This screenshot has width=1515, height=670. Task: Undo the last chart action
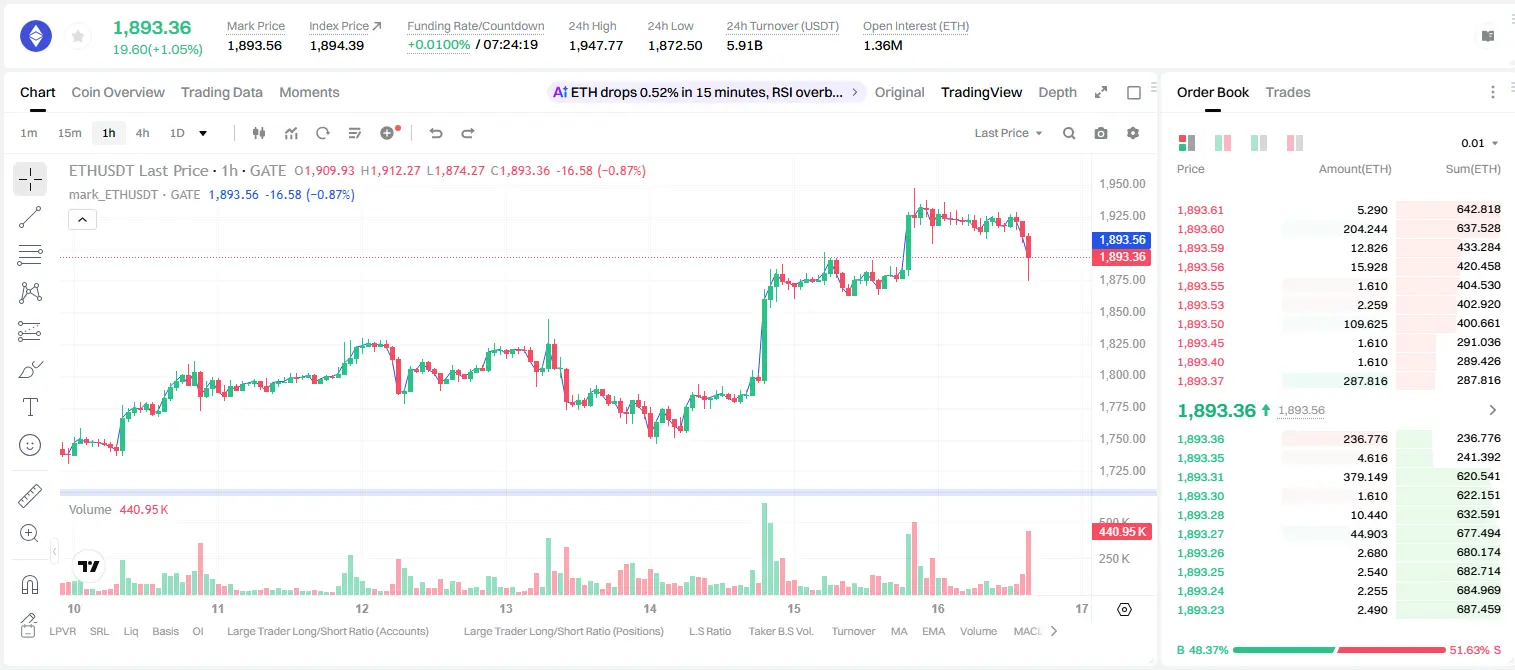click(435, 133)
